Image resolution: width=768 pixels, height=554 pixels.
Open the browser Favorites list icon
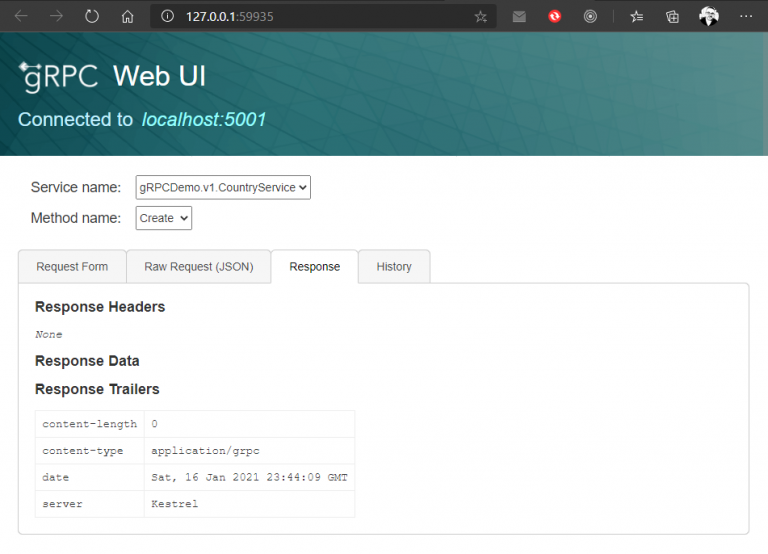(637, 16)
